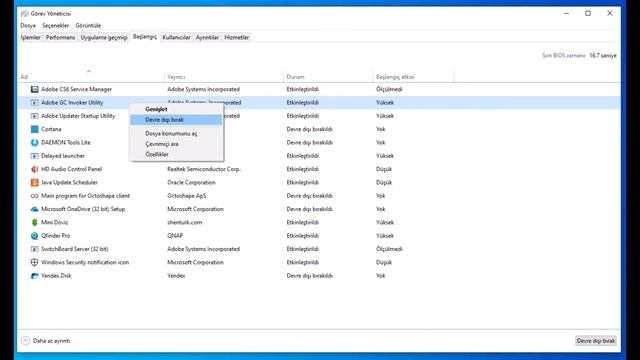The height and width of the screenshot is (360, 640).
Task: Select the Mini Doviz entry name
Action: coord(55,222)
